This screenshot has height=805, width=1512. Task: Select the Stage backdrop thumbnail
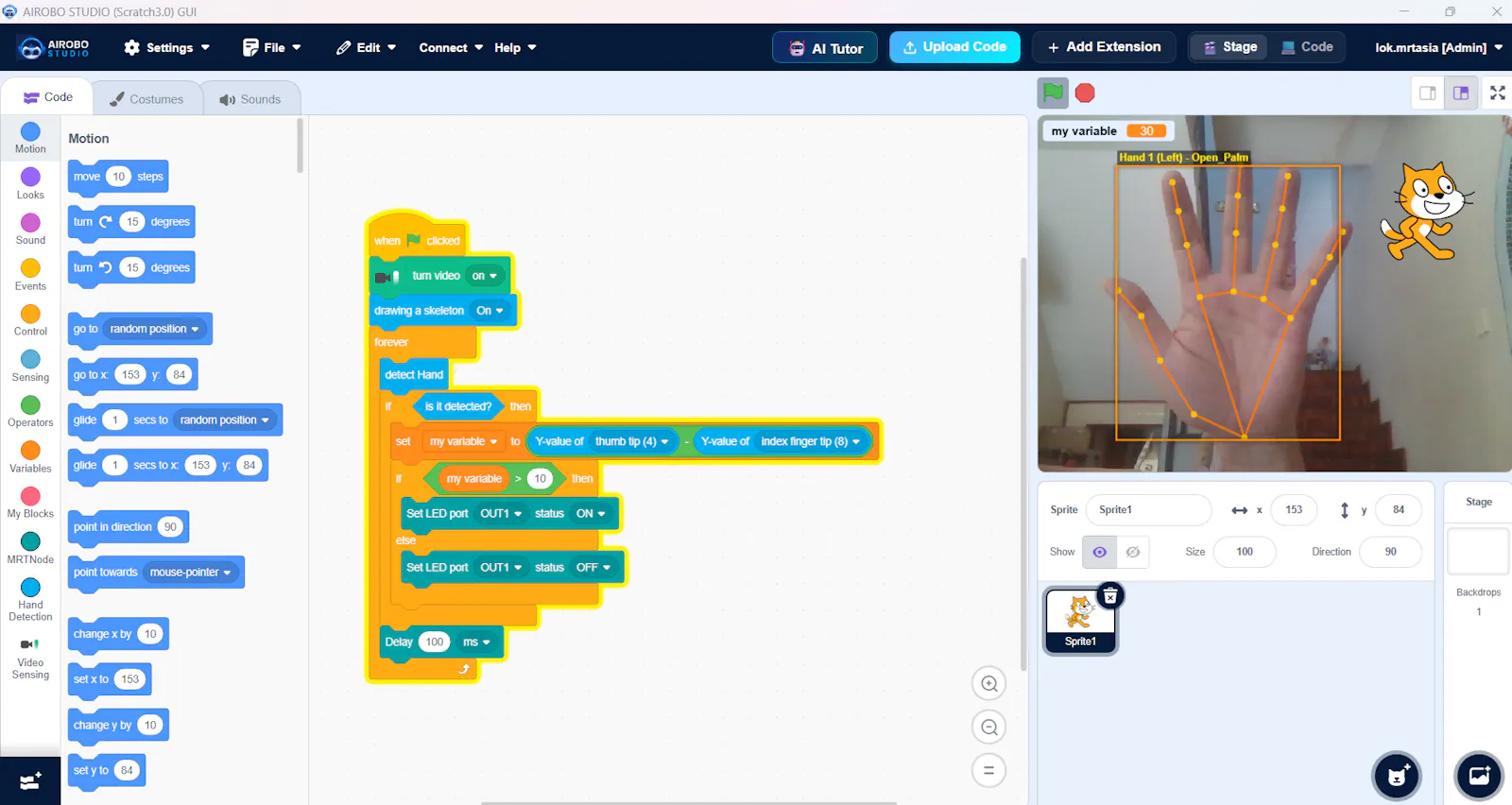(1478, 551)
